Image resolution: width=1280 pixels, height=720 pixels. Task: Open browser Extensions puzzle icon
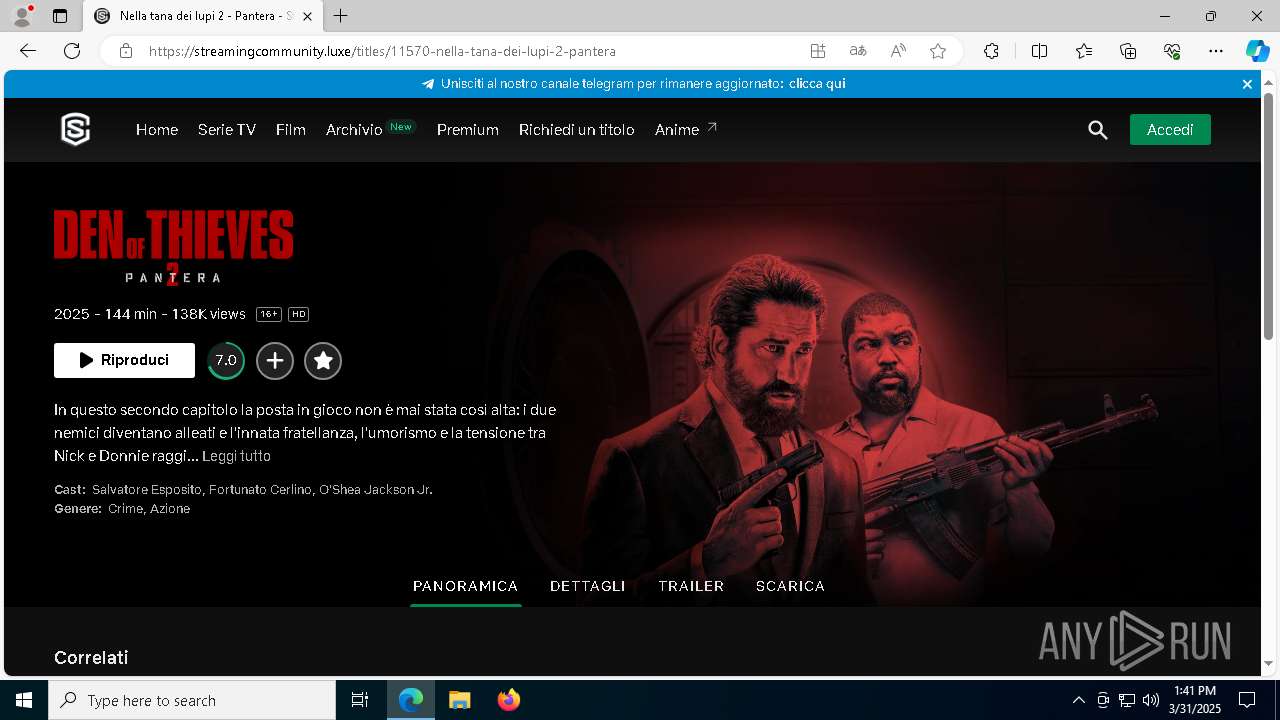coord(991,51)
